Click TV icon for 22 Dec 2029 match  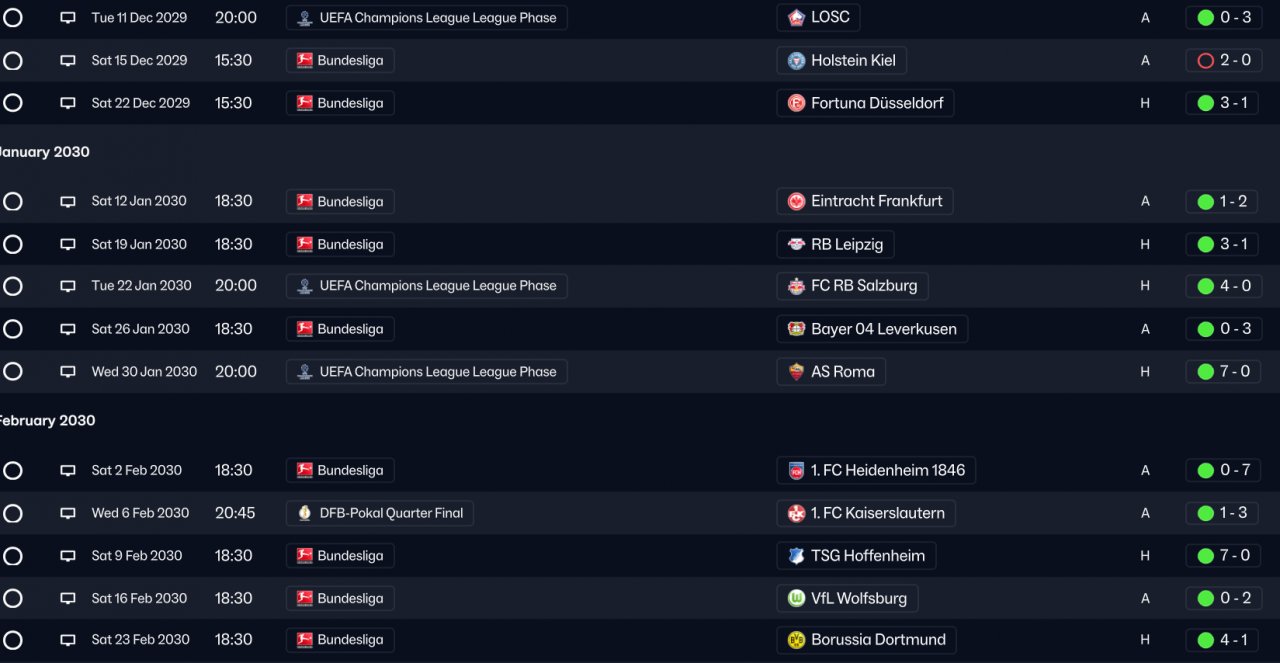coord(68,103)
